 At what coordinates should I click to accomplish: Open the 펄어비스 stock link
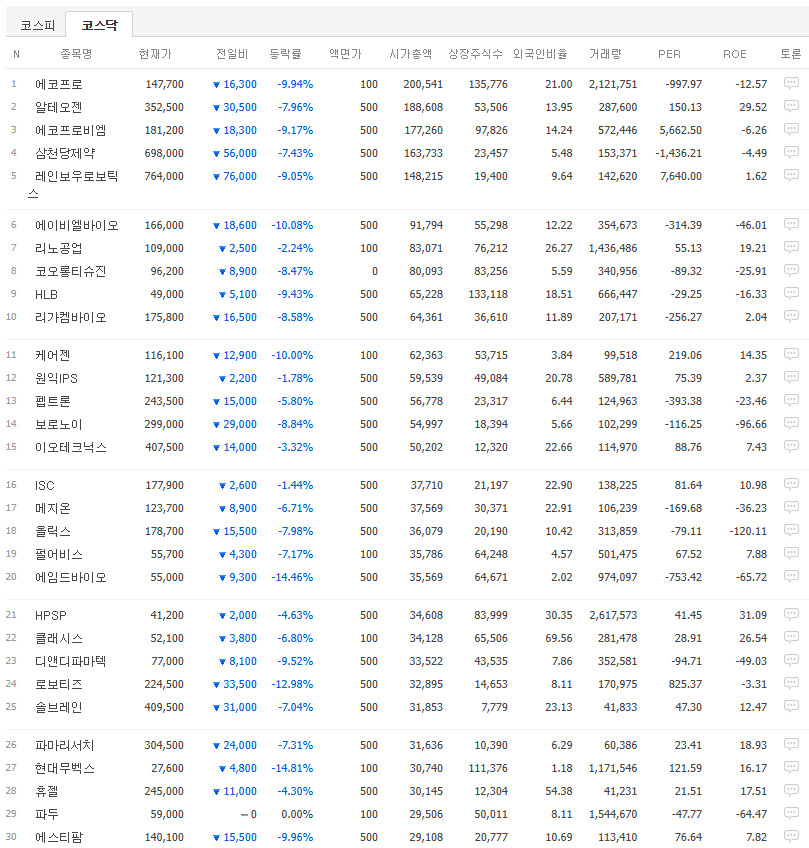58,554
